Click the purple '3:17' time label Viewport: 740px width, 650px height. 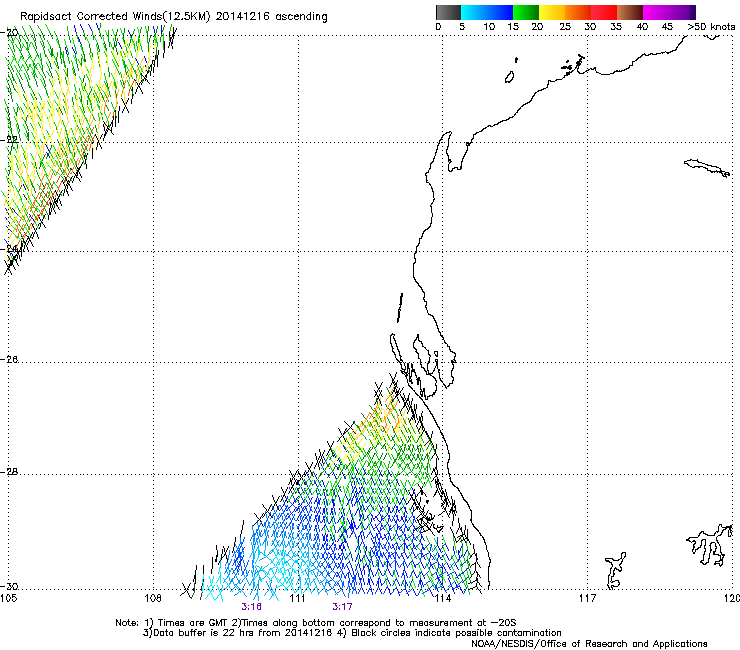point(342,607)
